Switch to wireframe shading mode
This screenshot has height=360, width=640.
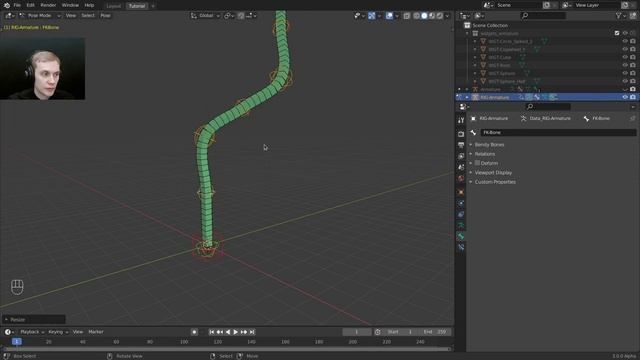tap(416, 16)
